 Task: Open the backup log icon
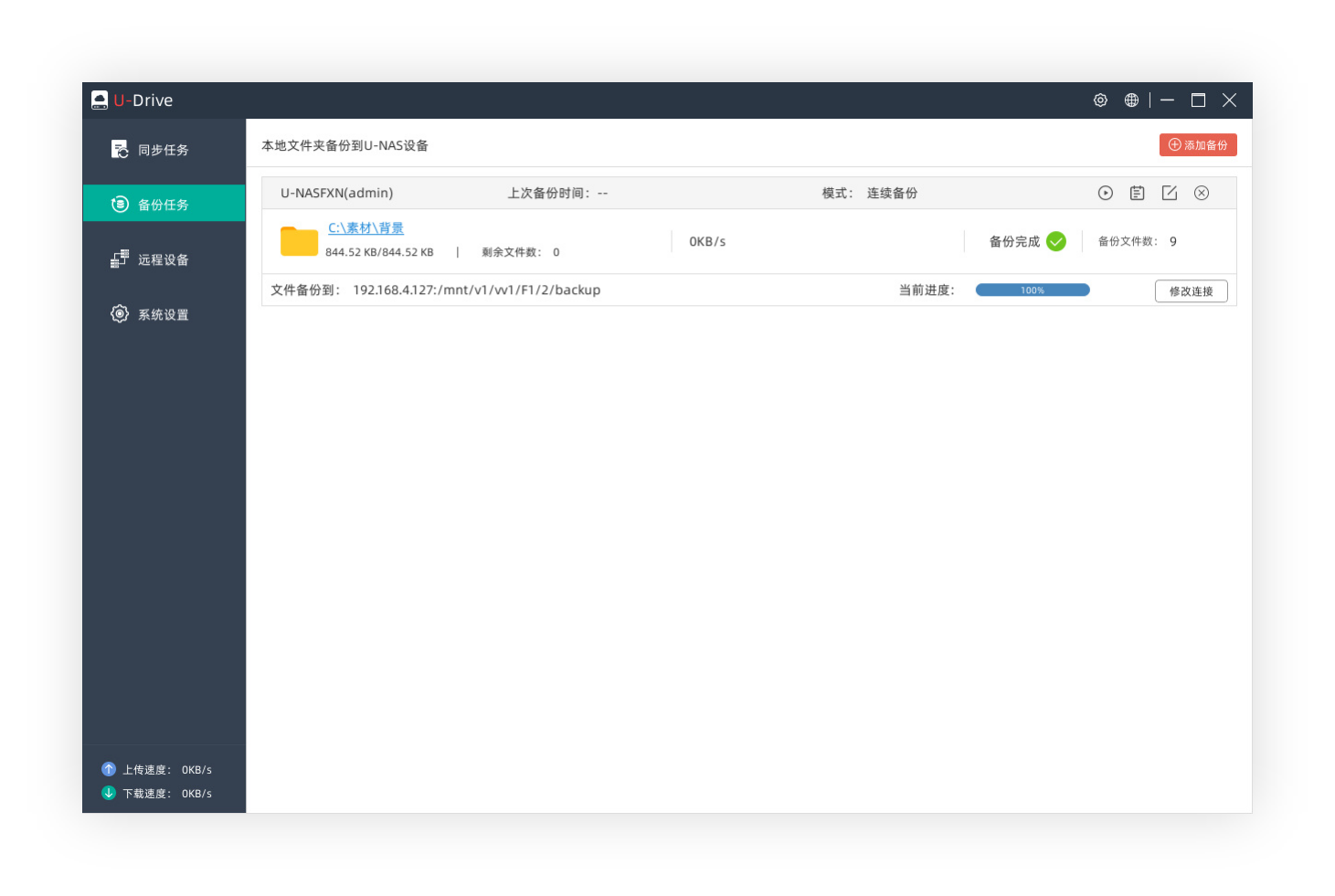point(1138,193)
